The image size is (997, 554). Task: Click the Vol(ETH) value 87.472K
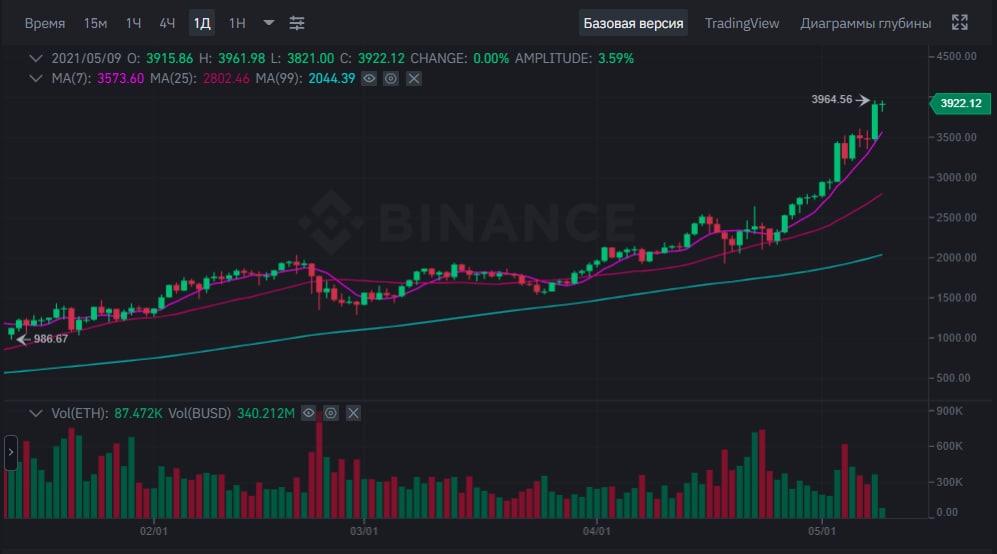pos(138,413)
